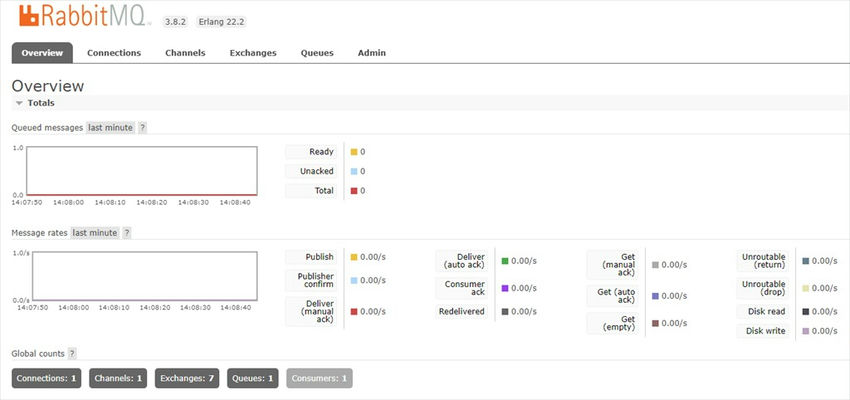The width and height of the screenshot is (850, 400).
Task: Click the Publish yellow swatch
Action: [354, 257]
